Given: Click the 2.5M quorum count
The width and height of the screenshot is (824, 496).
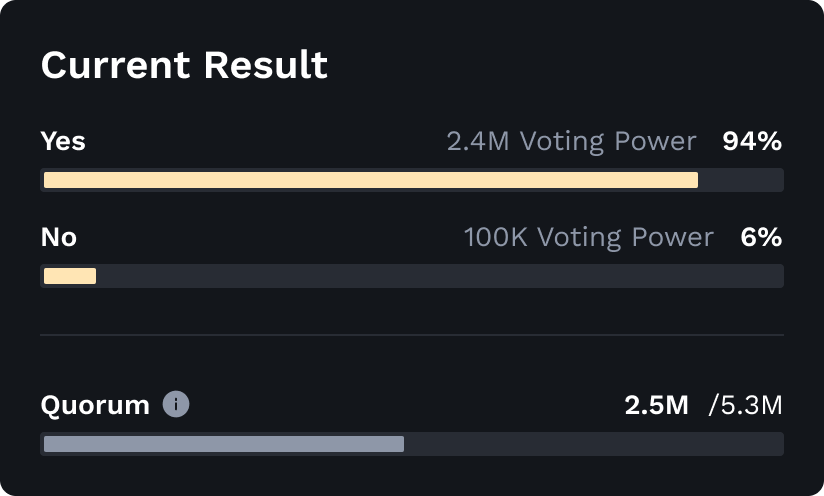Looking at the screenshot, I should [656, 405].
